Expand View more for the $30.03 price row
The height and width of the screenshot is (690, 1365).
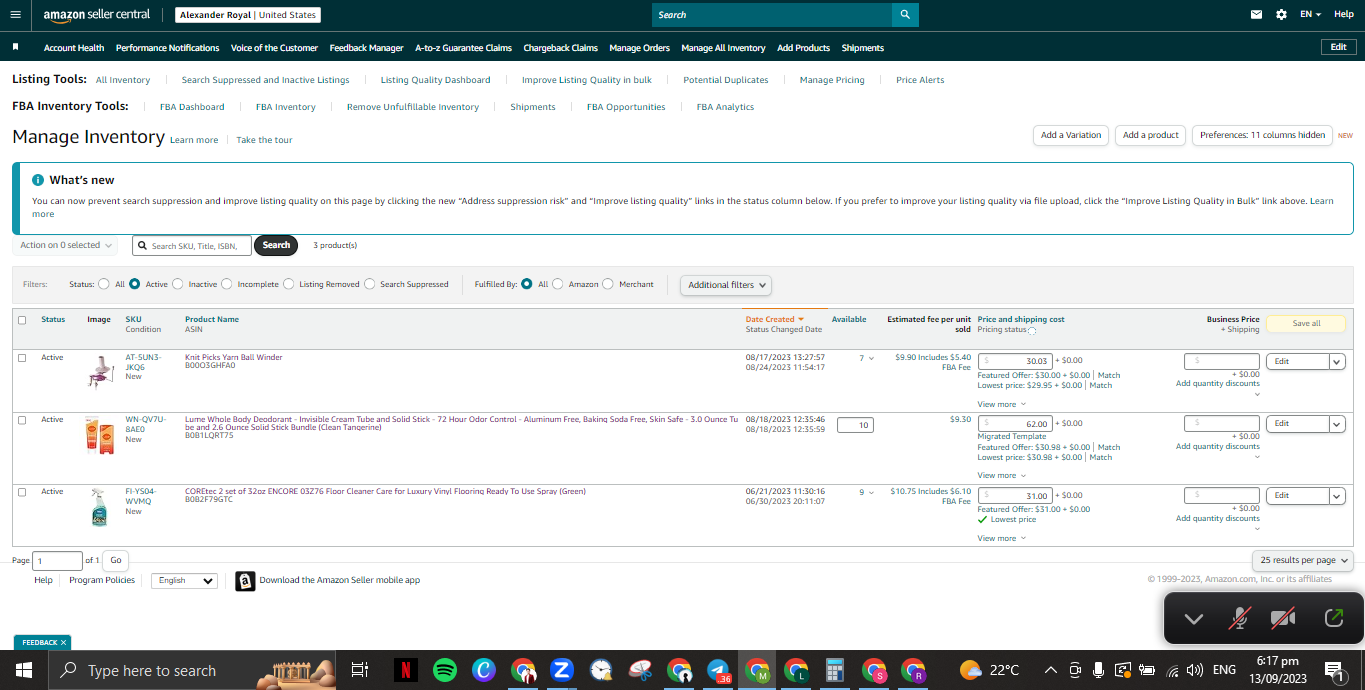(1001, 404)
